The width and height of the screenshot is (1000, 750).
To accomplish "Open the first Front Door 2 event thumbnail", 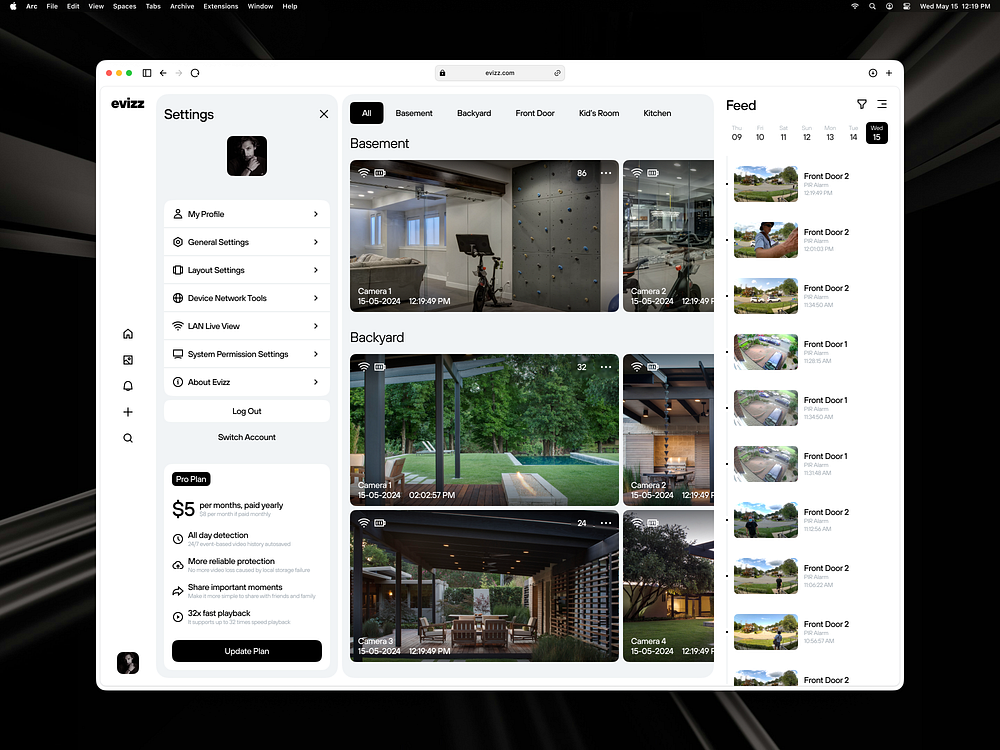I will pos(765,184).
